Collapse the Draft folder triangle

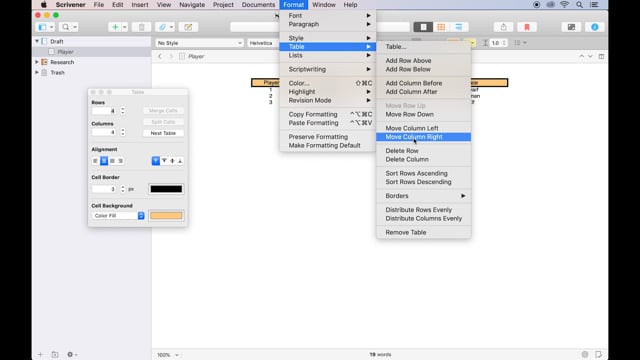[x=37, y=41]
